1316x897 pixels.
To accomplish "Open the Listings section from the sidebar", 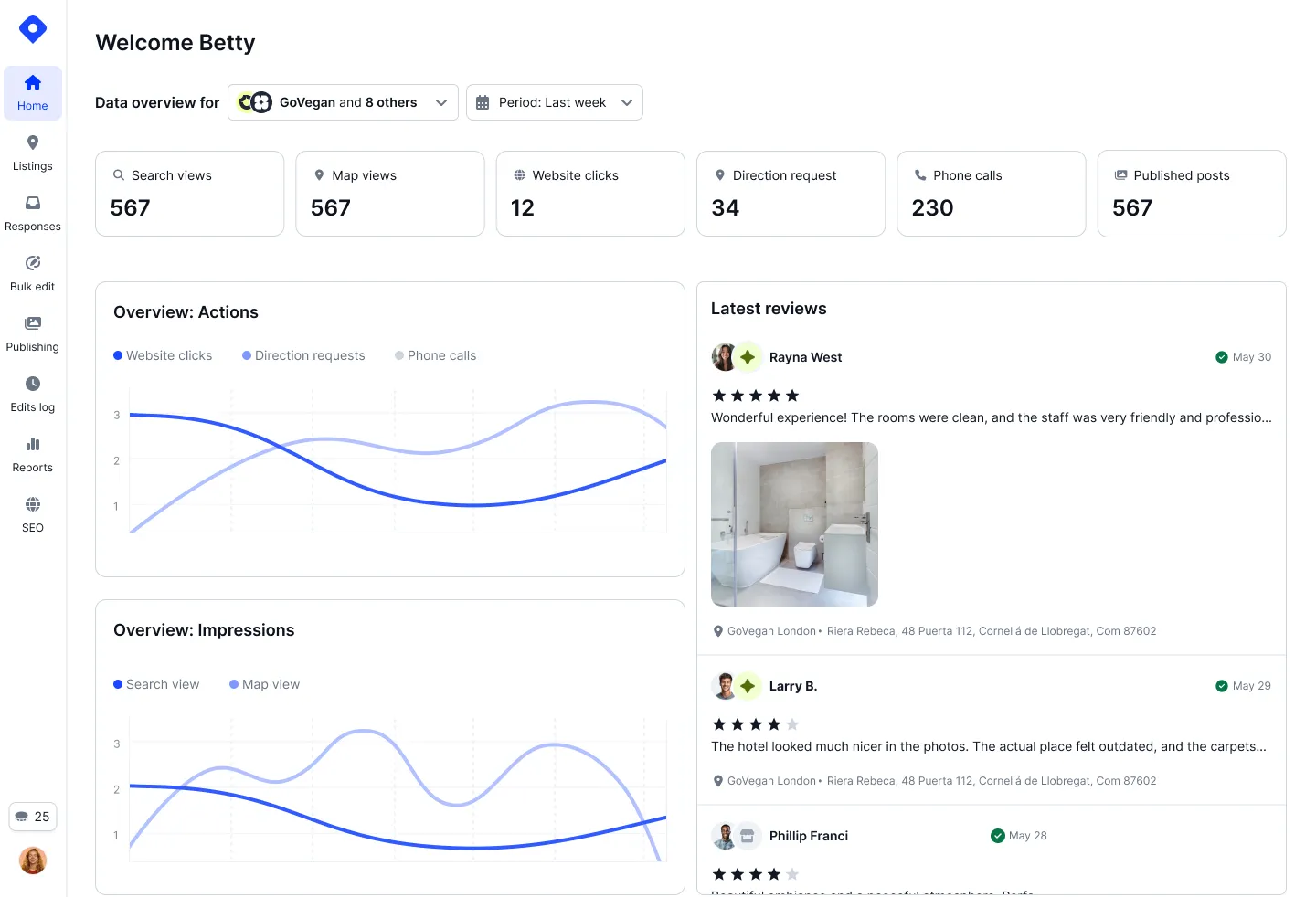I will click(33, 153).
